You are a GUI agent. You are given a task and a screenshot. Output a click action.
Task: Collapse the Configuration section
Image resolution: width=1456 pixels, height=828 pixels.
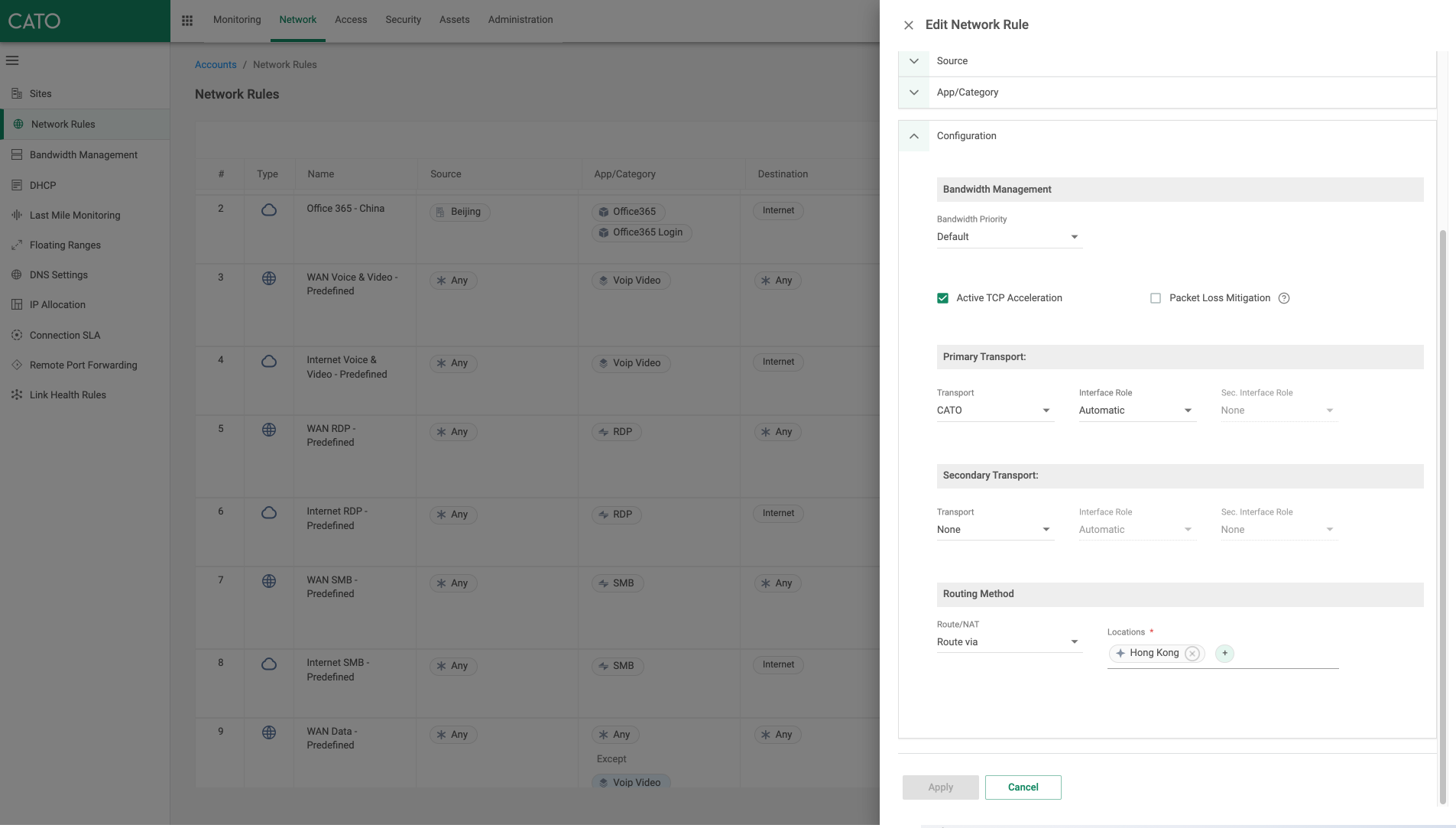(x=913, y=135)
